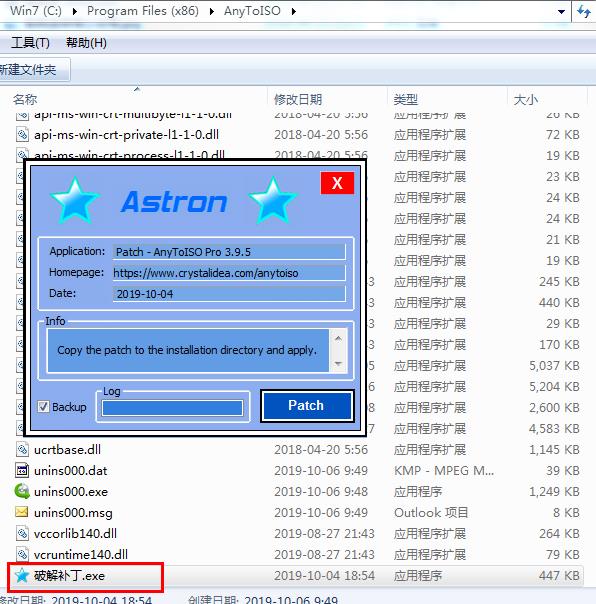Click the file name 破解补丁.exe
This screenshot has width=596, height=604.
[69, 575]
